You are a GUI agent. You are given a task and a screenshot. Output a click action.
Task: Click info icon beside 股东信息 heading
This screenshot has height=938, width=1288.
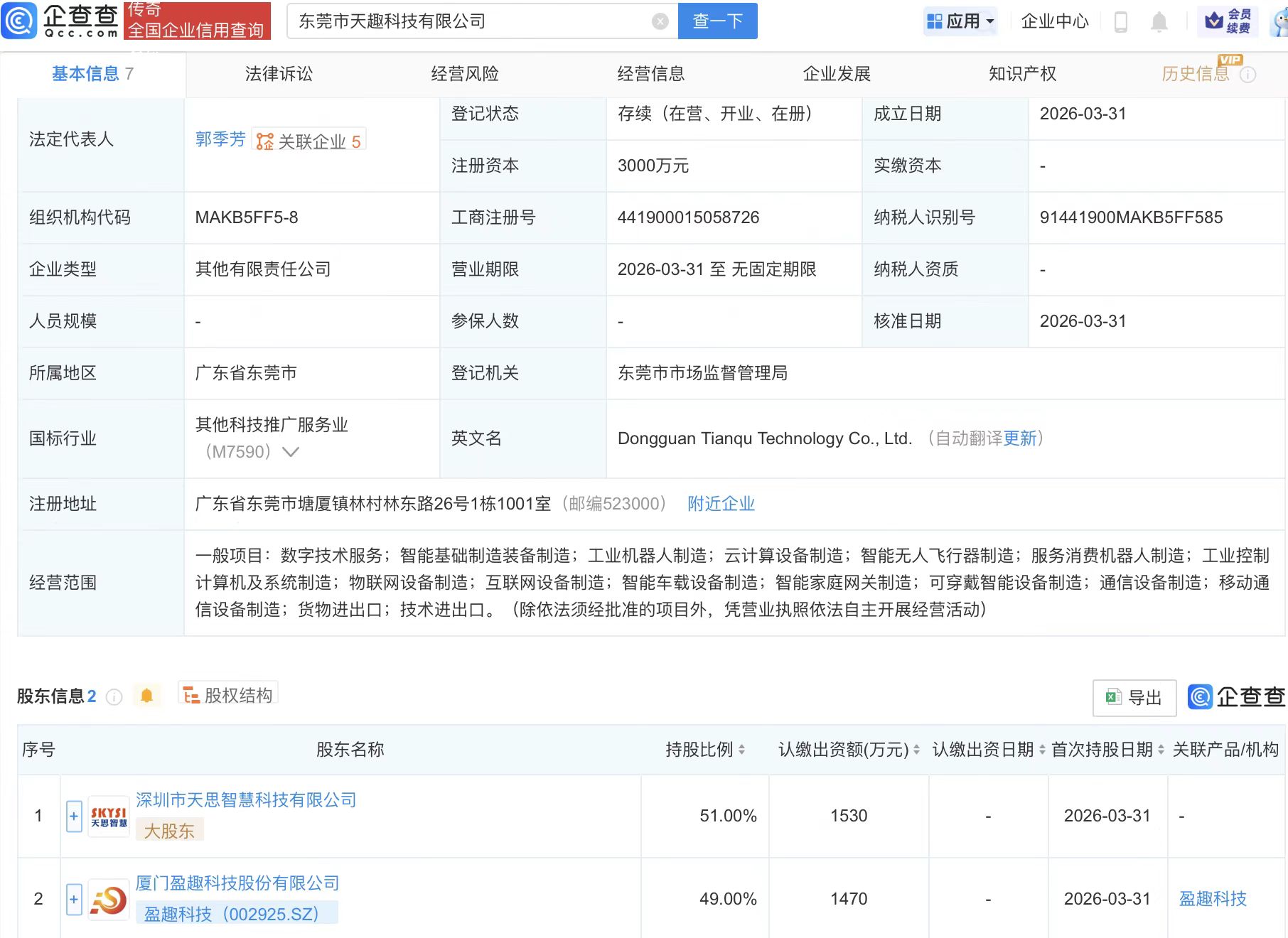tap(114, 697)
